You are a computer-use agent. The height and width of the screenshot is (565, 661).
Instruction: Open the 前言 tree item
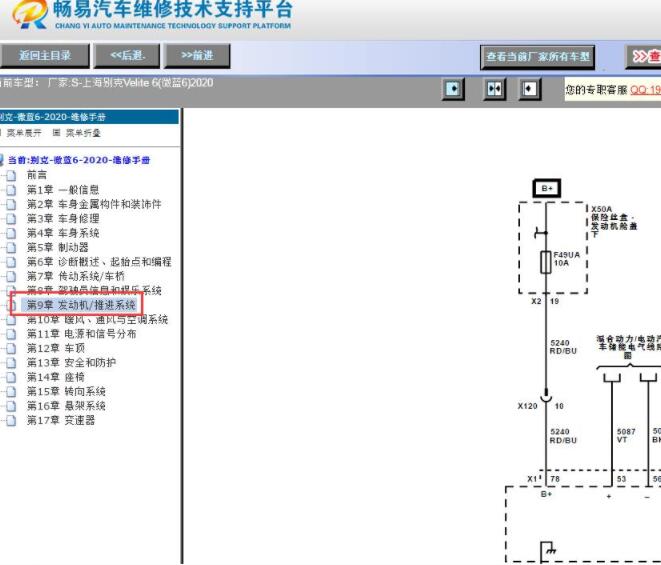37,175
